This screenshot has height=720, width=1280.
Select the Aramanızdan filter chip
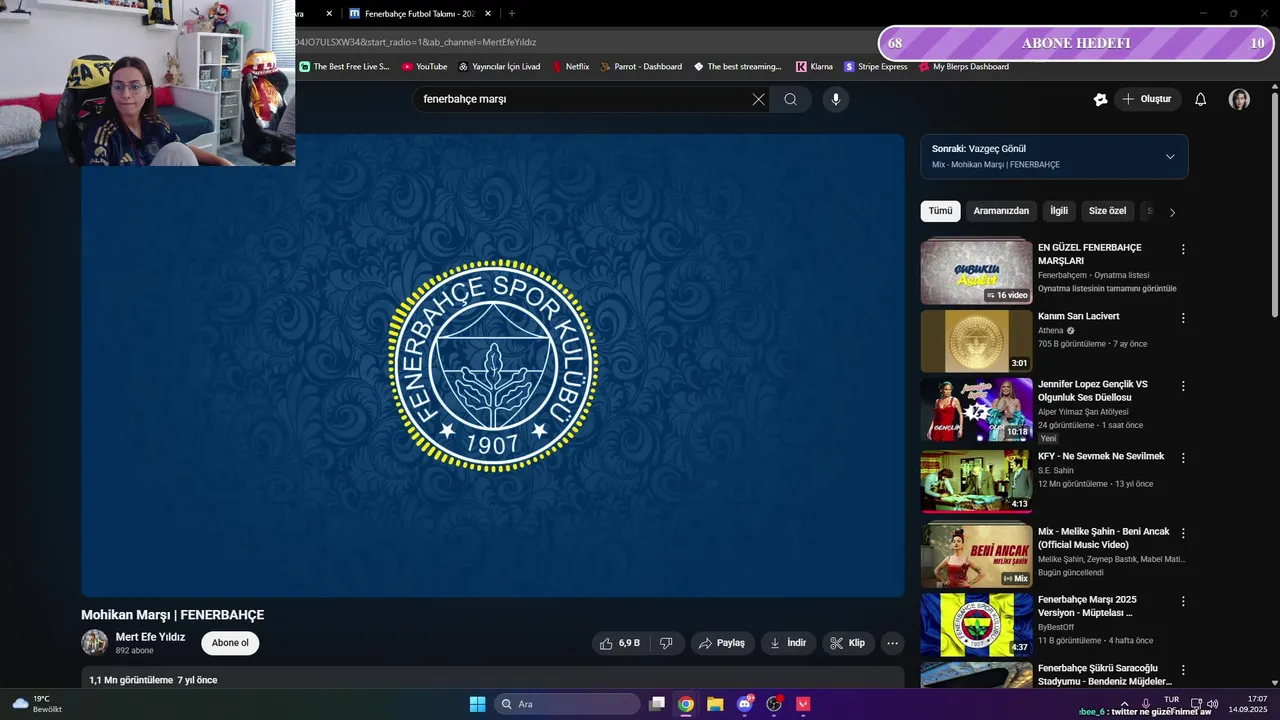tap(1001, 211)
